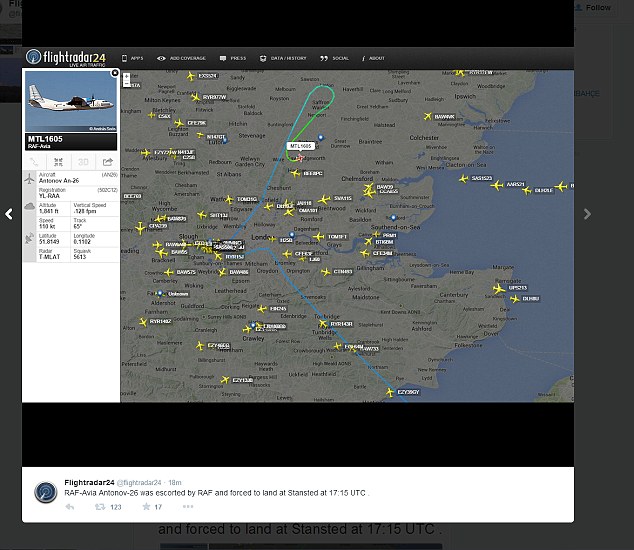Select the SWR115 plane icon
The height and width of the screenshot is (550, 634).
click(x=324, y=199)
